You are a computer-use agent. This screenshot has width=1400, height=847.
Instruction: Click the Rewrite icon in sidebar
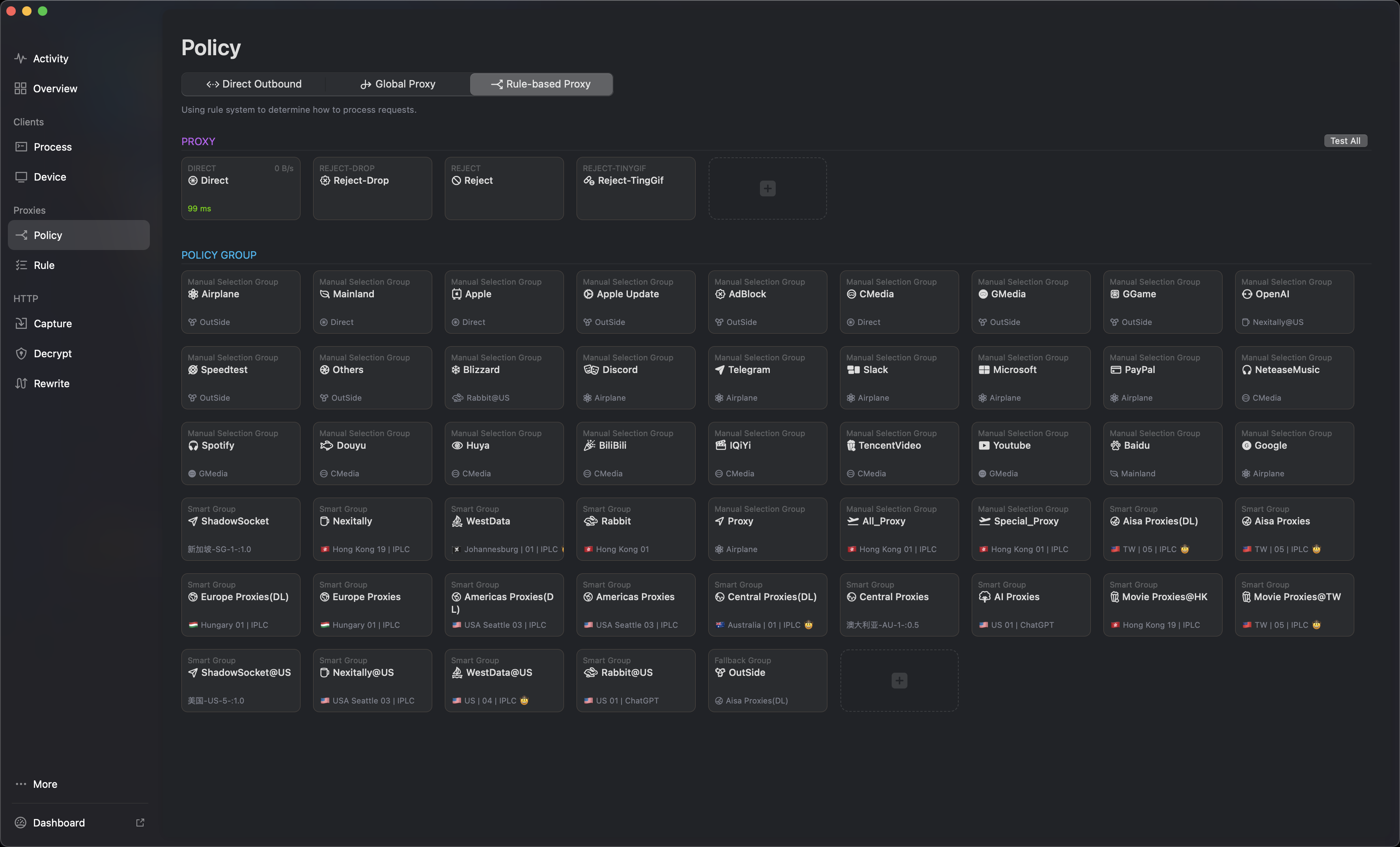point(21,383)
